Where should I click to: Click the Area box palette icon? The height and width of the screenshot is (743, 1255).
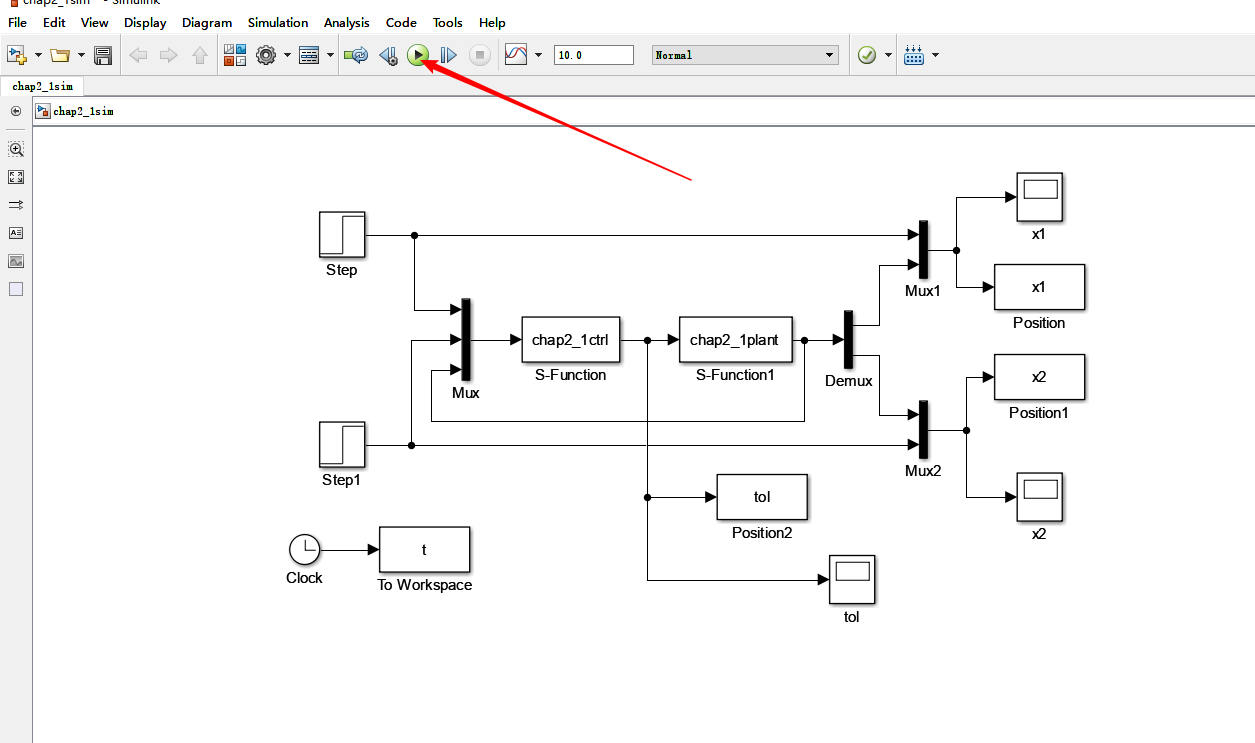click(x=16, y=289)
